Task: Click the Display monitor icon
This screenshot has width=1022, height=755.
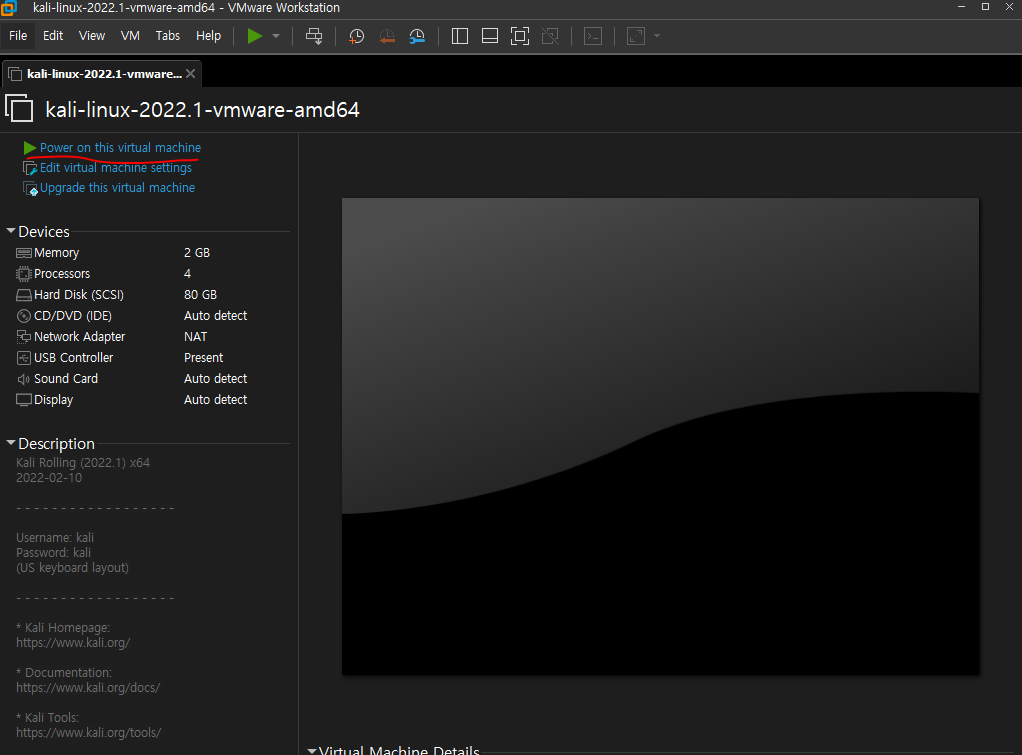Action: pyautogui.click(x=23, y=400)
